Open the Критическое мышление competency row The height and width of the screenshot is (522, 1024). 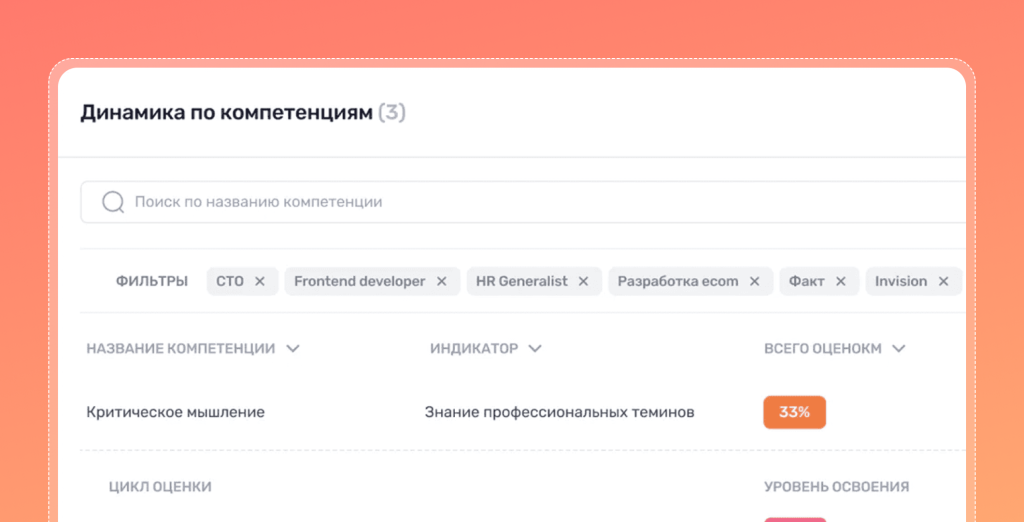tap(176, 412)
